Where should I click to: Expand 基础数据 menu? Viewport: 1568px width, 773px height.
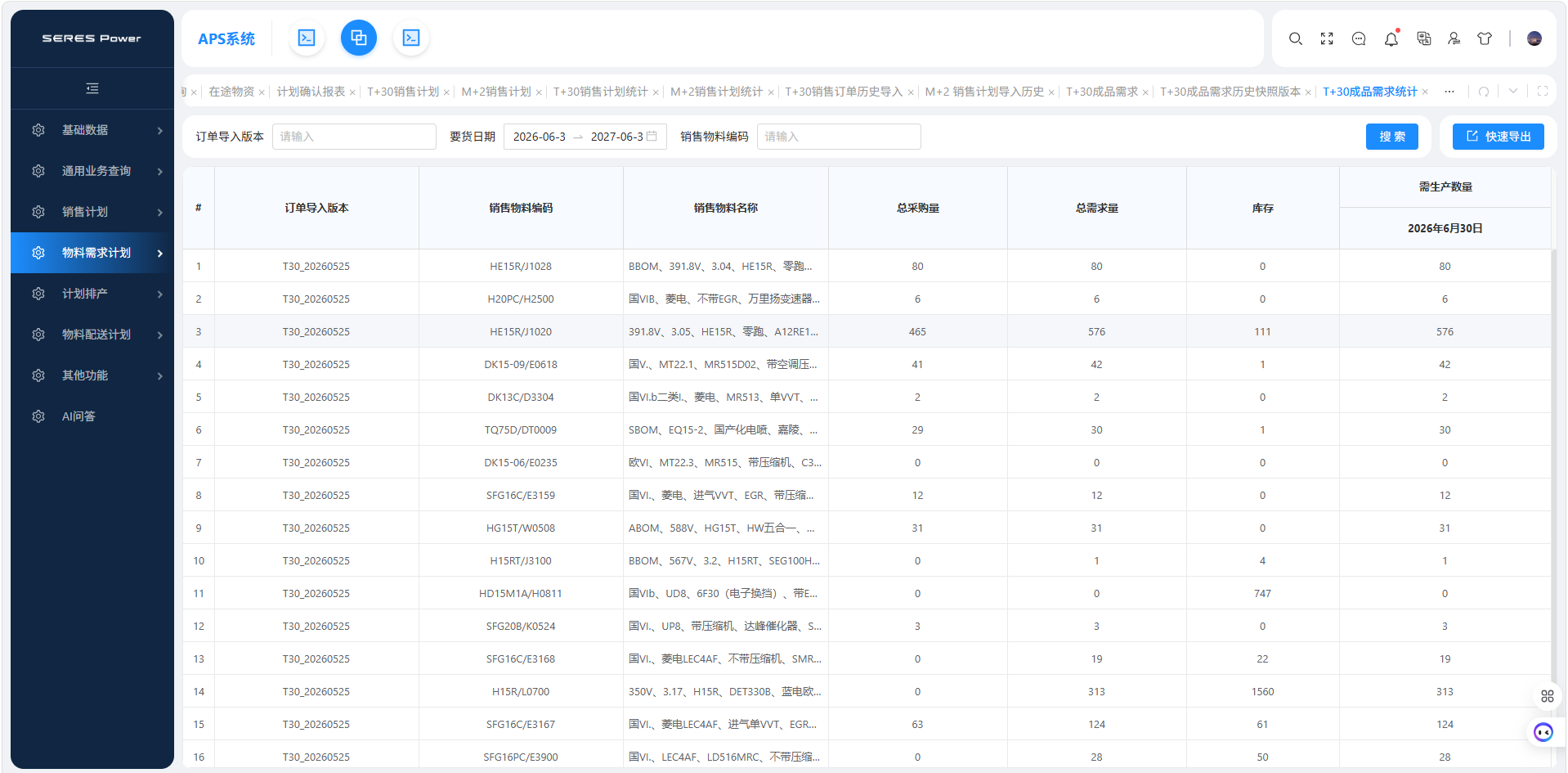point(92,130)
